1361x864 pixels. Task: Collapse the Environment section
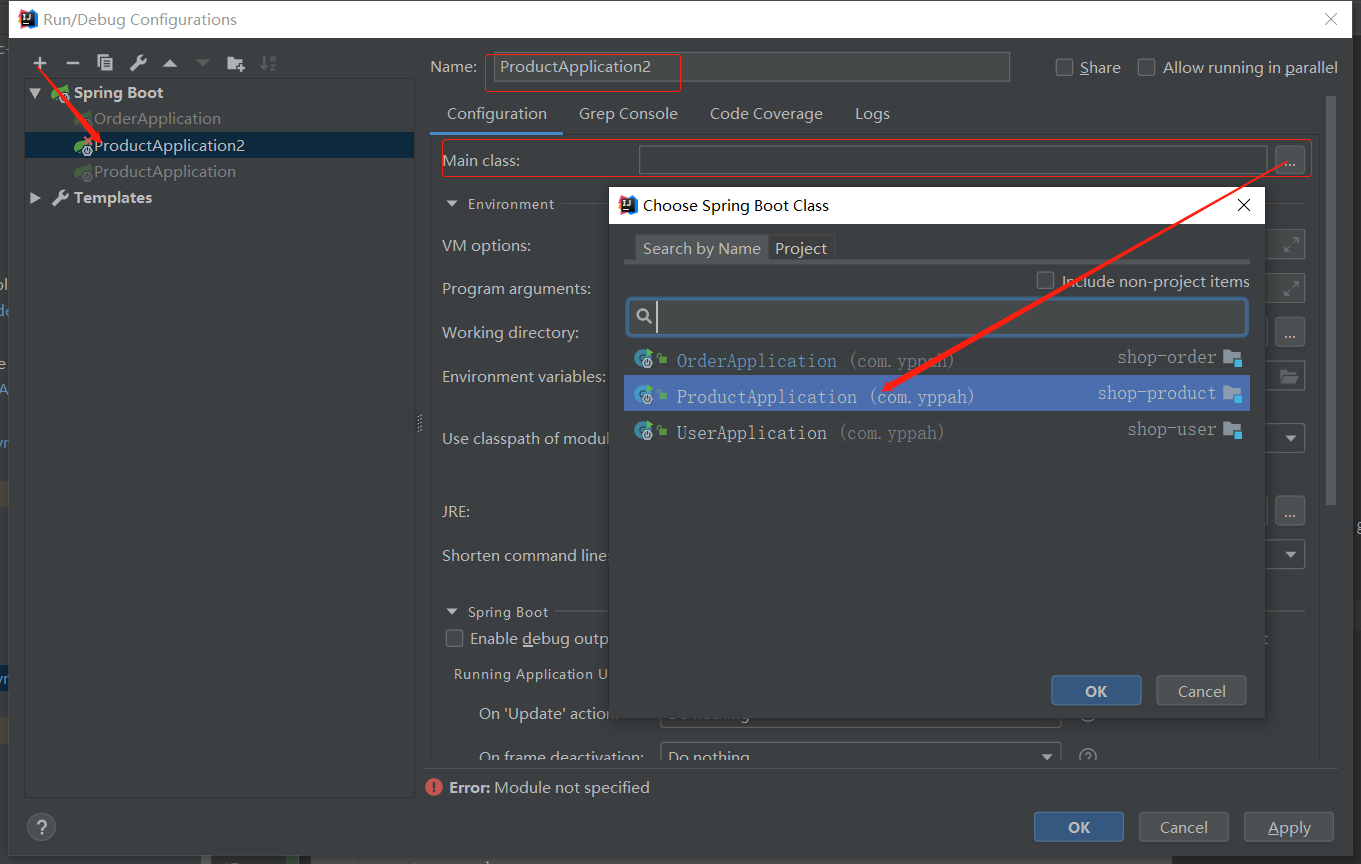click(x=451, y=204)
